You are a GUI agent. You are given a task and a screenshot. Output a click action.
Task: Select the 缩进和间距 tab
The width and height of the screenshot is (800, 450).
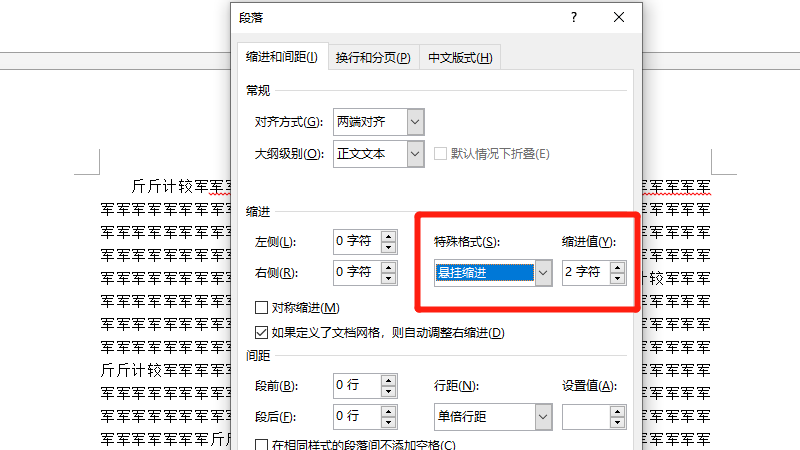[280, 58]
